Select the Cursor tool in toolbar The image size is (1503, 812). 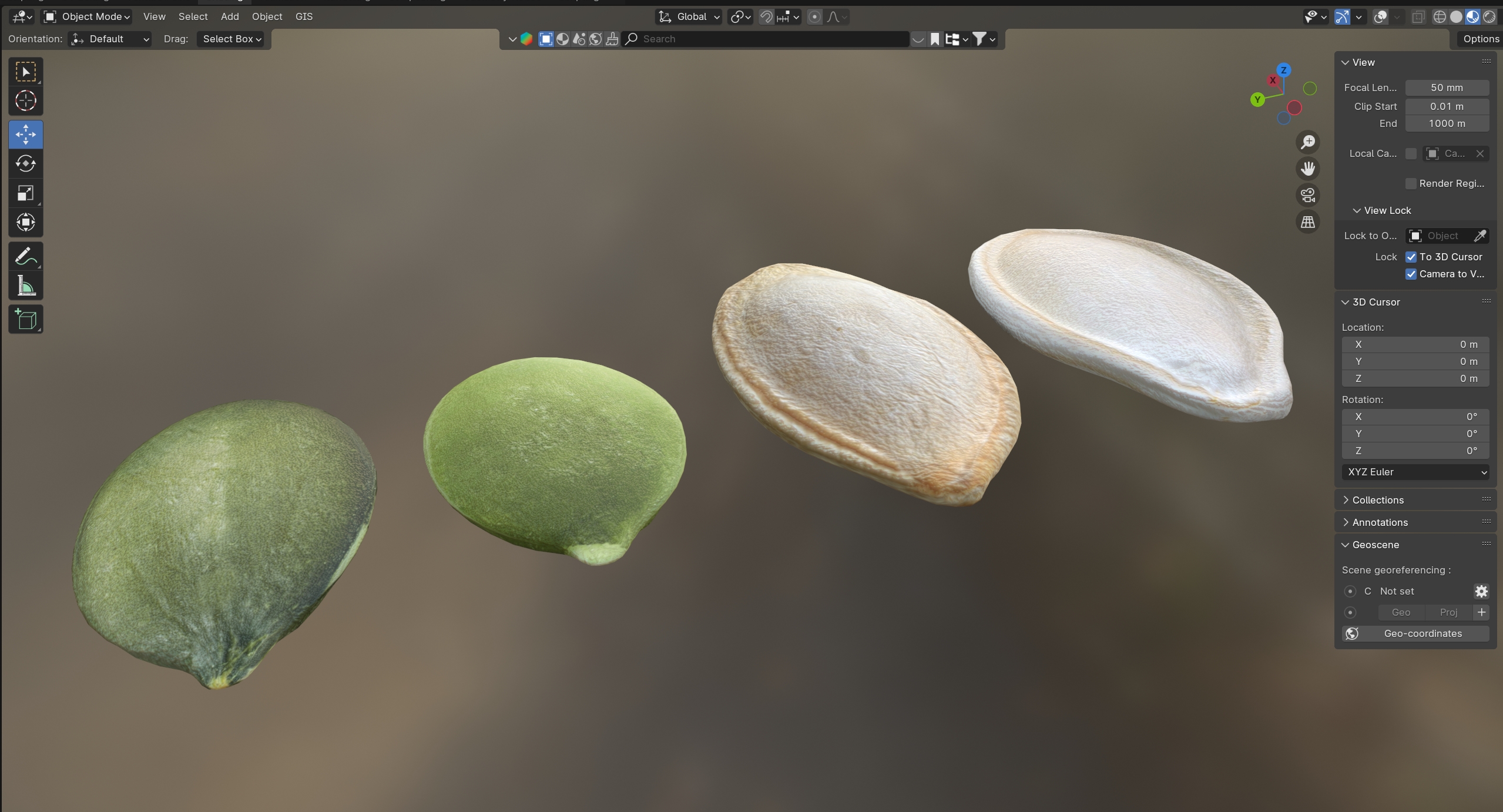pos(25,101)
